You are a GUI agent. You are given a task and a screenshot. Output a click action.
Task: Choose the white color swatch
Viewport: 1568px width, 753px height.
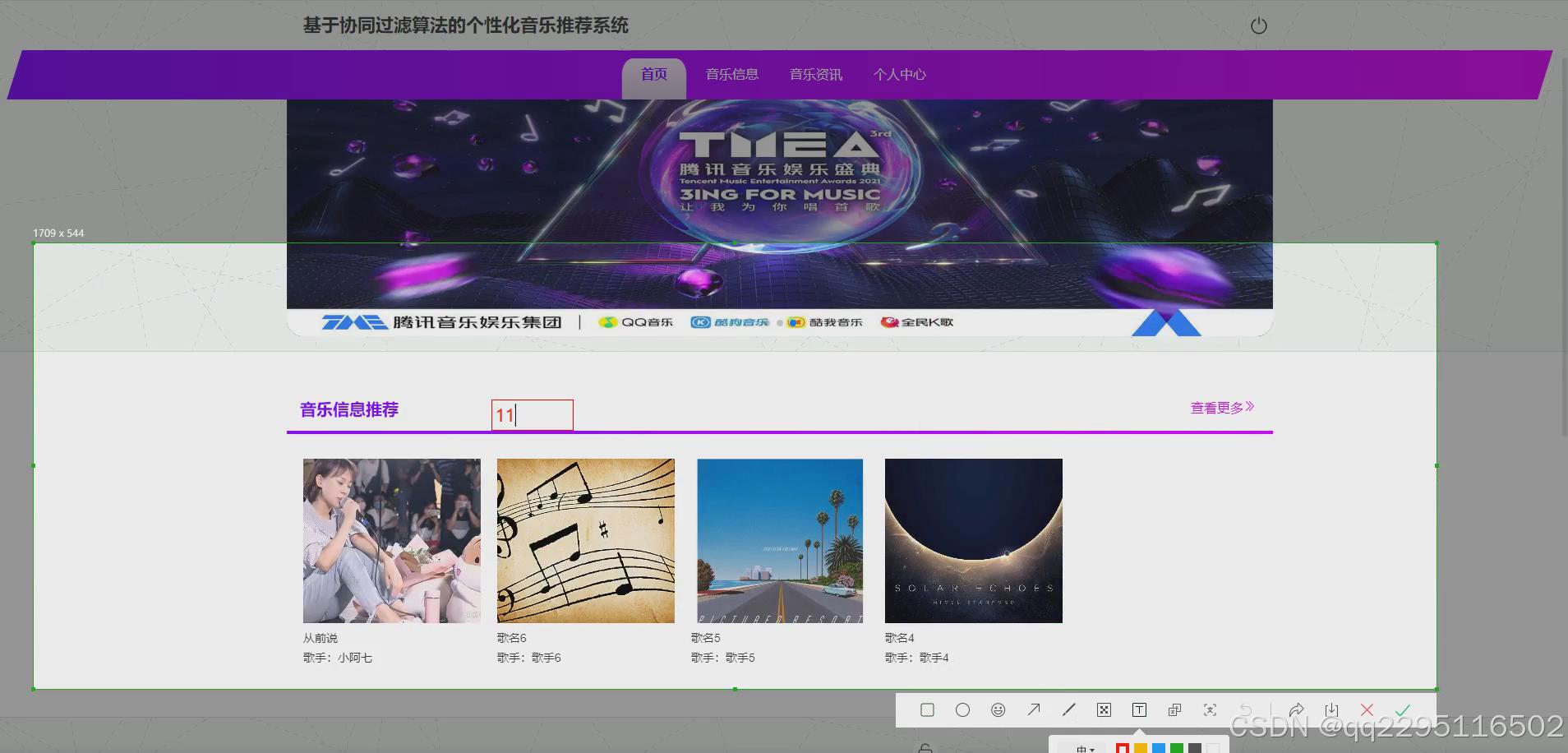tap(1213, 748)
